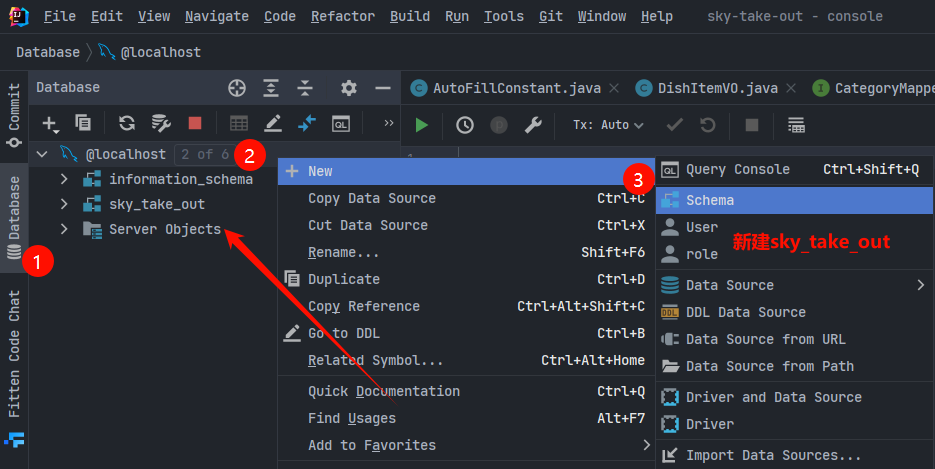Open the query history clock icon
The image size is (935, 469).
tap(465, 125)
